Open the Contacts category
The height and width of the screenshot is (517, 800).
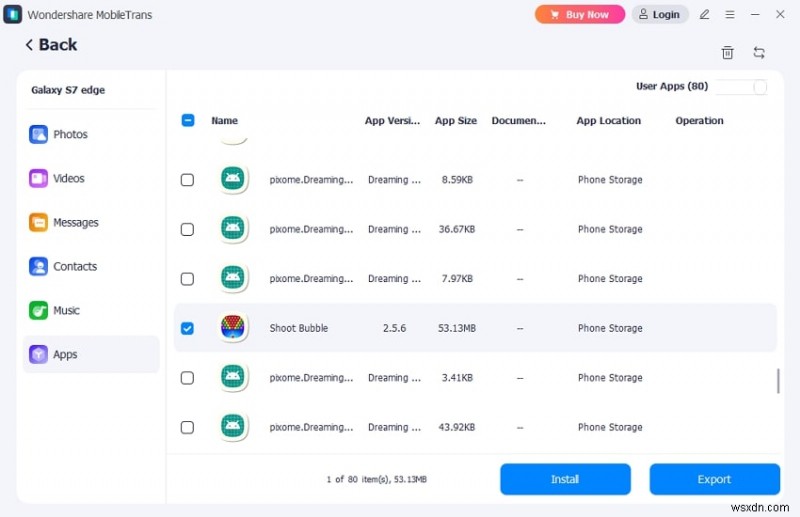(x=91, y=266)
